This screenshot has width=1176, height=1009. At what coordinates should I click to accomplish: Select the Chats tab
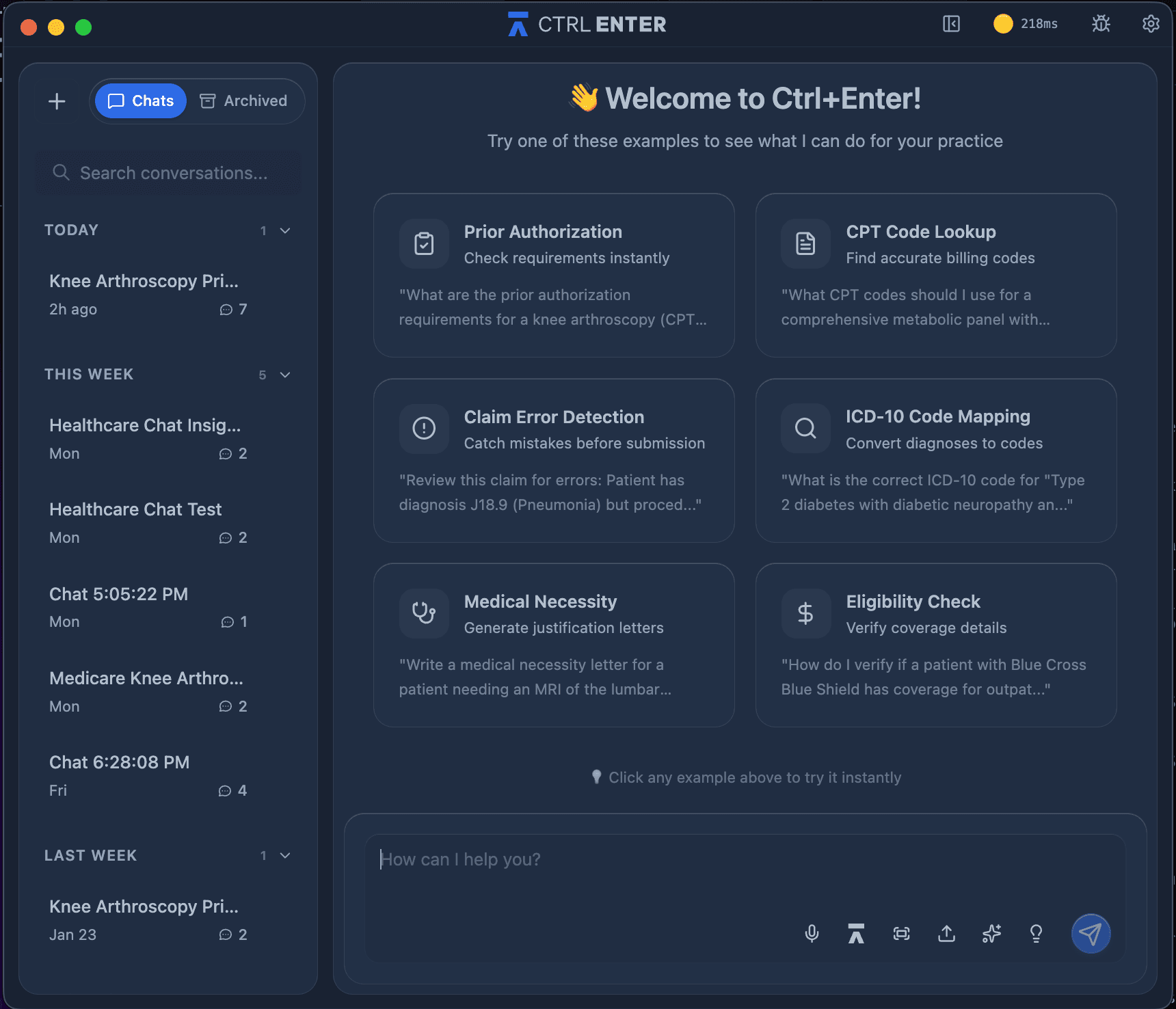[141, 101]
